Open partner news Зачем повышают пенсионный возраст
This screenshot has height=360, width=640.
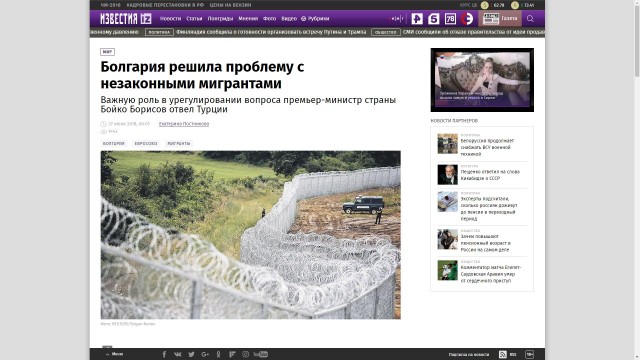pyautogui.click(x=485, y=243)
